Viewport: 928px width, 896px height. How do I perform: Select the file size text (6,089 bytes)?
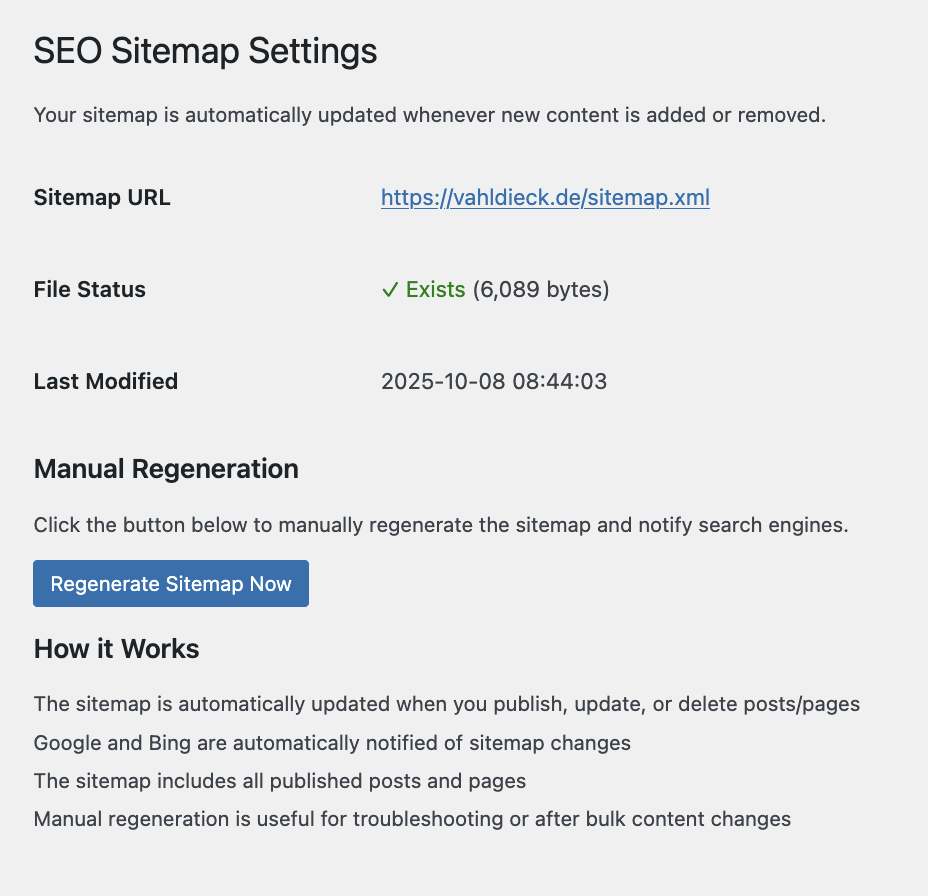540,289
